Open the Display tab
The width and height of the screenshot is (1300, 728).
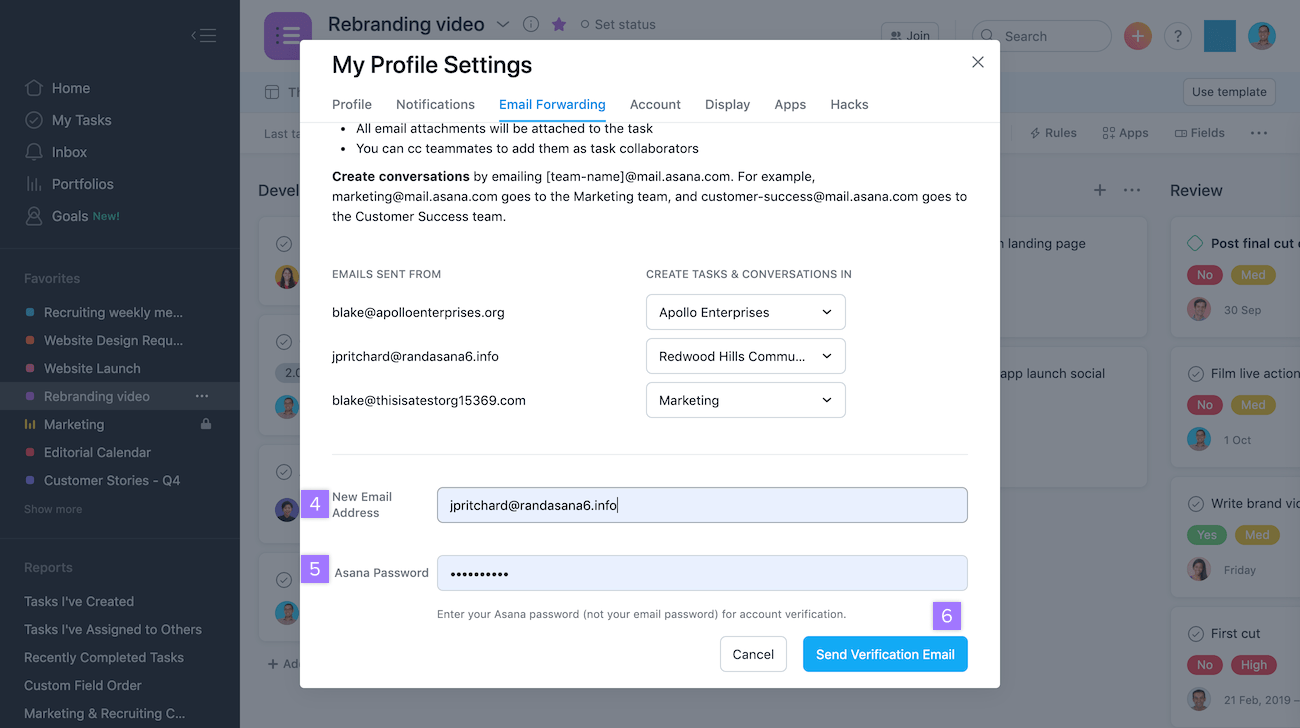pos(727,104)
